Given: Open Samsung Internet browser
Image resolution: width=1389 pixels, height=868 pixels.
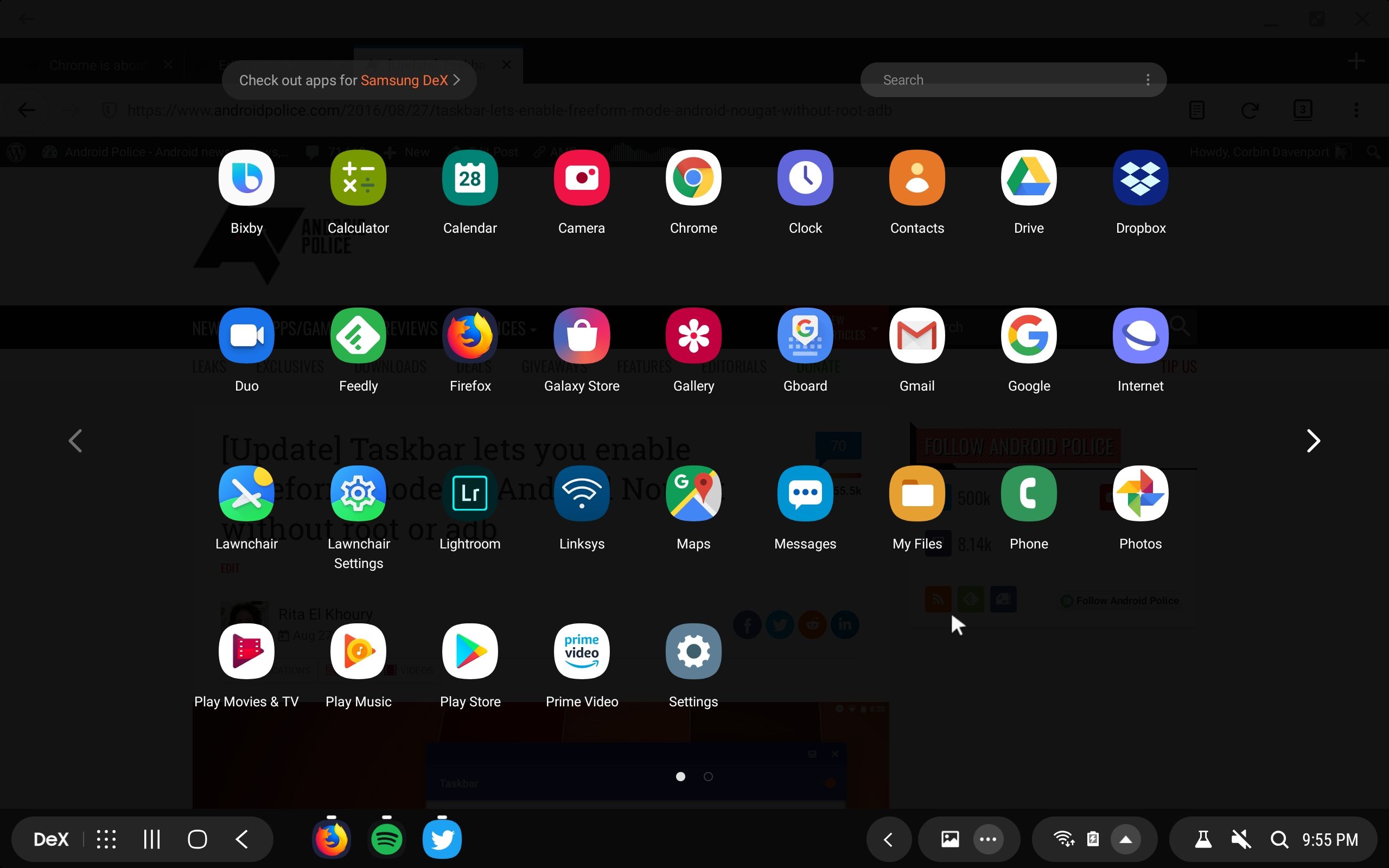Looking at the screenshot, I should (x=1140, y=336).
